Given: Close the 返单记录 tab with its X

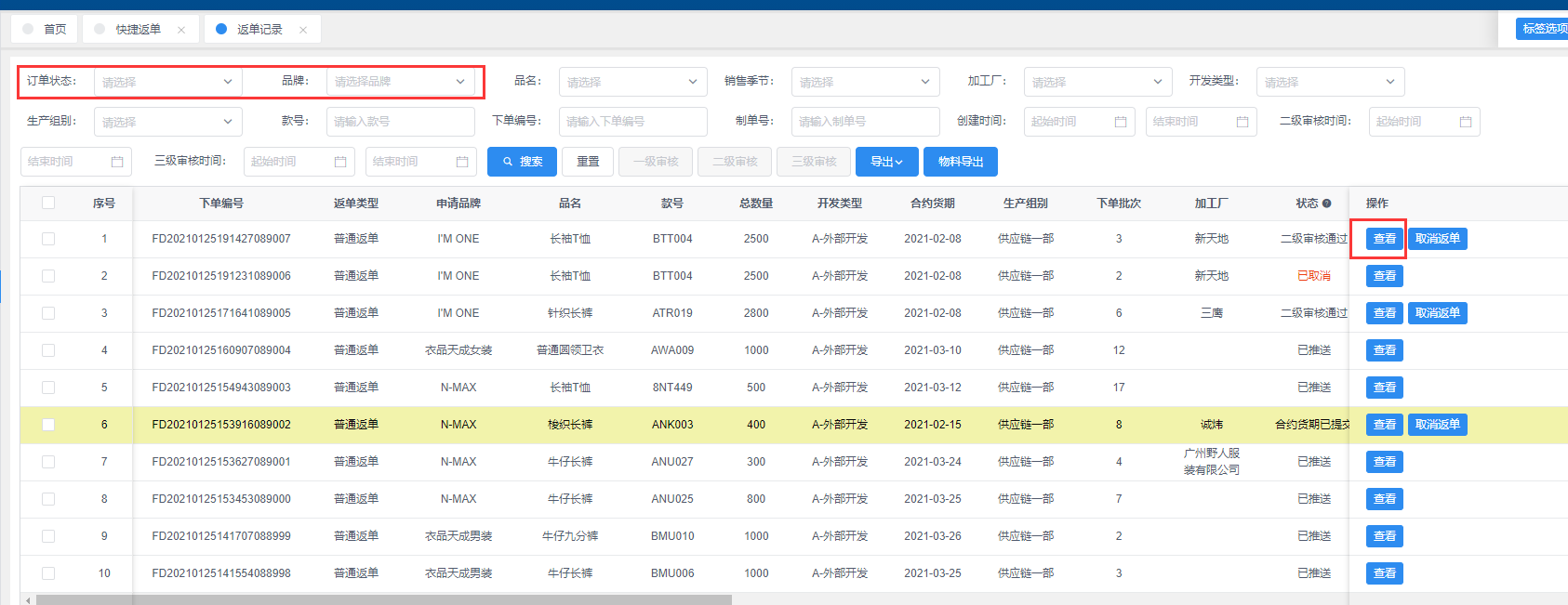Looking at the screenshot, I should click(x=303, y=30).
